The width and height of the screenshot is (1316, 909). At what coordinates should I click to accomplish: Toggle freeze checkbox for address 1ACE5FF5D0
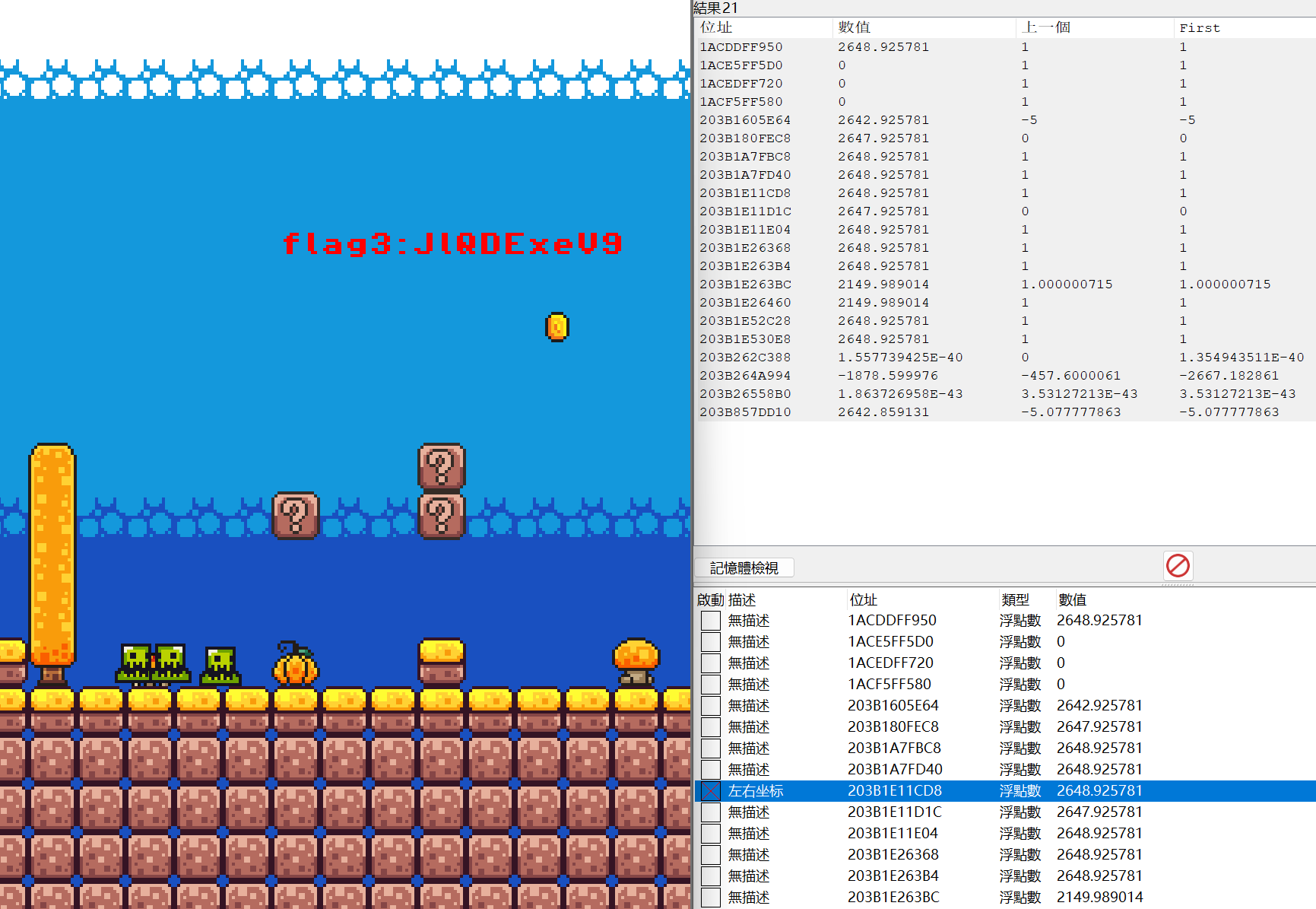[711, 642]
